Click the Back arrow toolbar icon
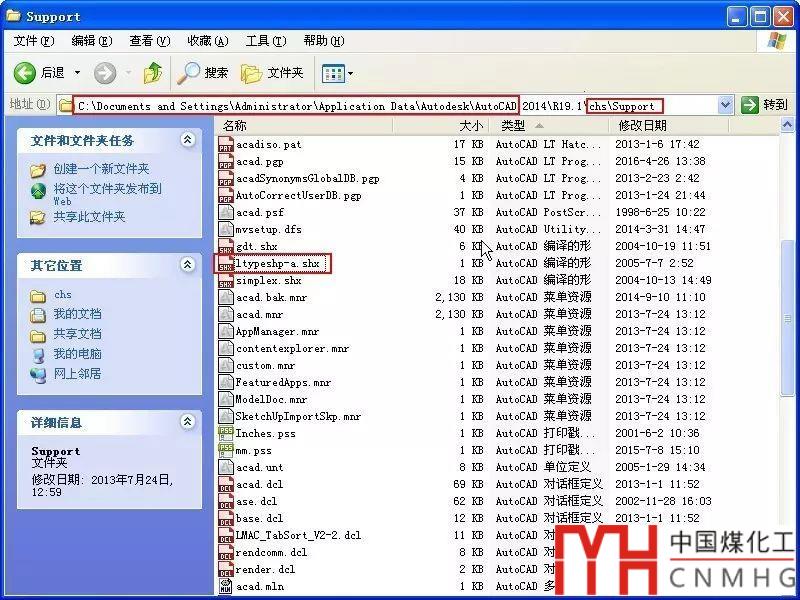The height and width of the screenshot is (600, 800). (x=27, y=73)
